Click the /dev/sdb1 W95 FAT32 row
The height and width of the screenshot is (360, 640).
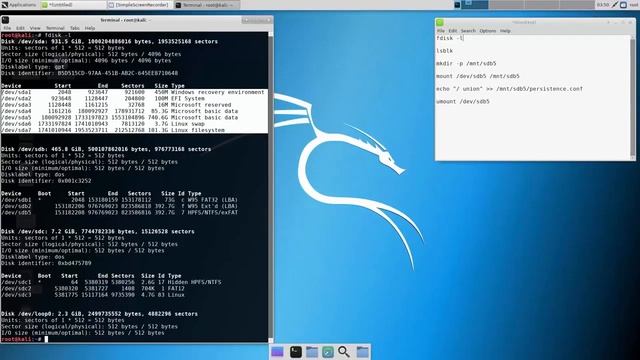click(120, 200)
